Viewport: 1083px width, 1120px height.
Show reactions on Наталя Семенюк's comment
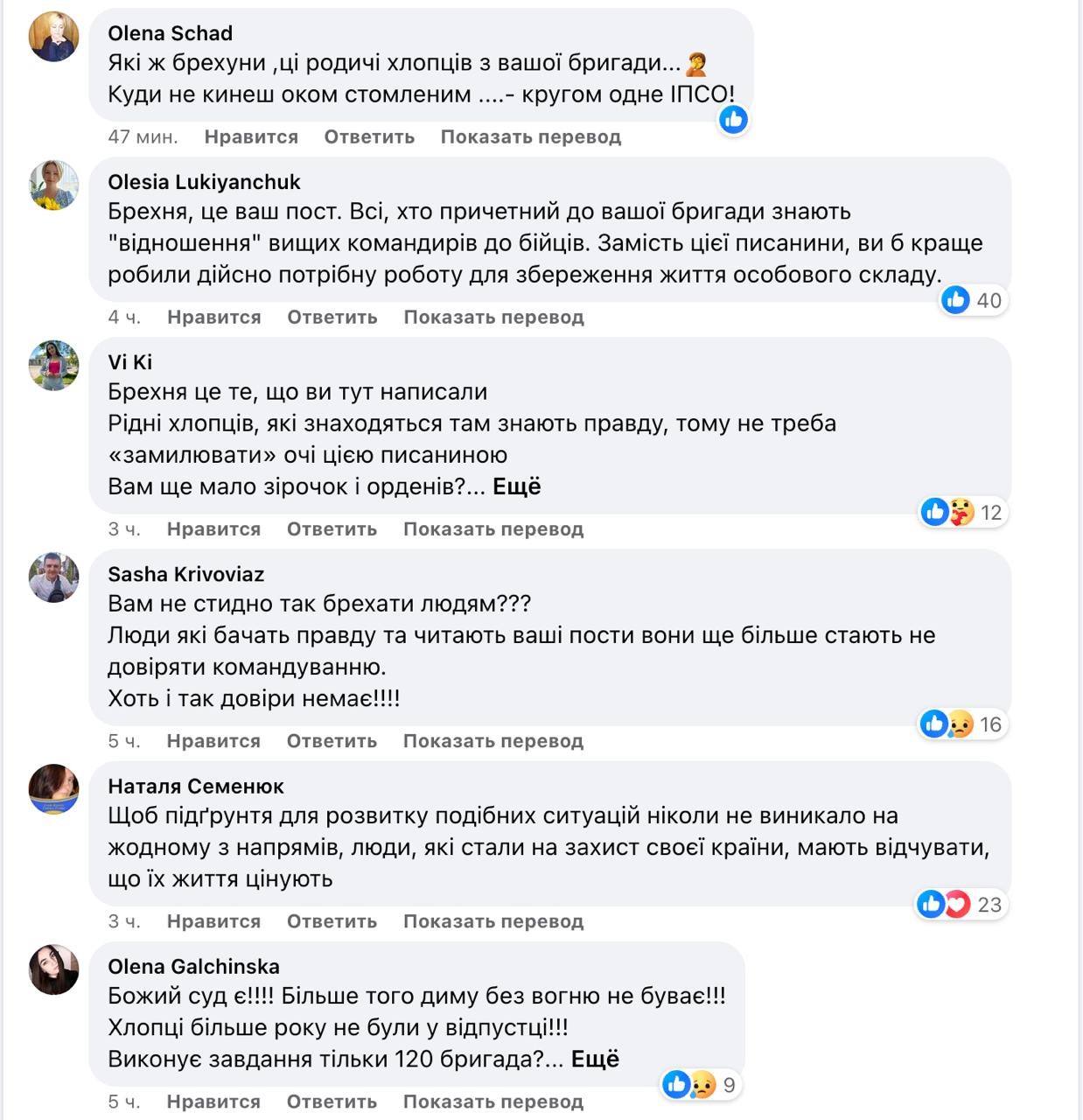(x=959, y=904)
